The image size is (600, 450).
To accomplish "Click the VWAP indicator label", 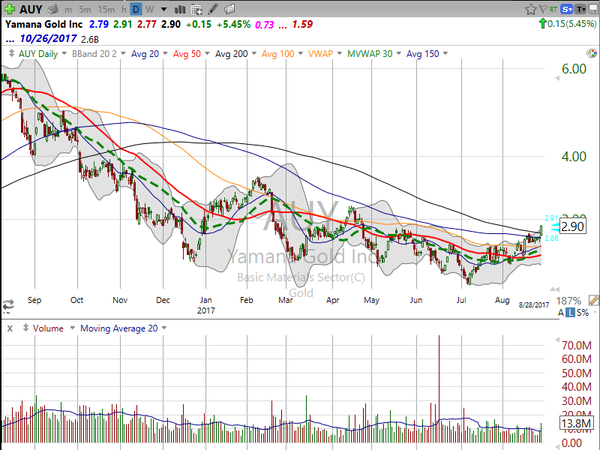I will (x=320, y=54).
